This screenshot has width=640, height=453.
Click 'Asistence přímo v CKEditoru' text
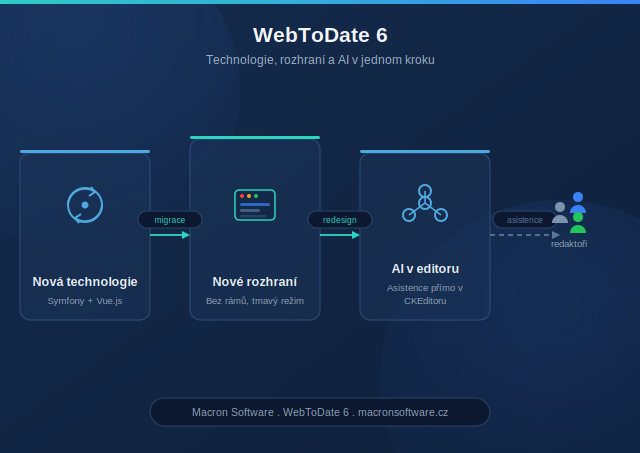point(425,294)
